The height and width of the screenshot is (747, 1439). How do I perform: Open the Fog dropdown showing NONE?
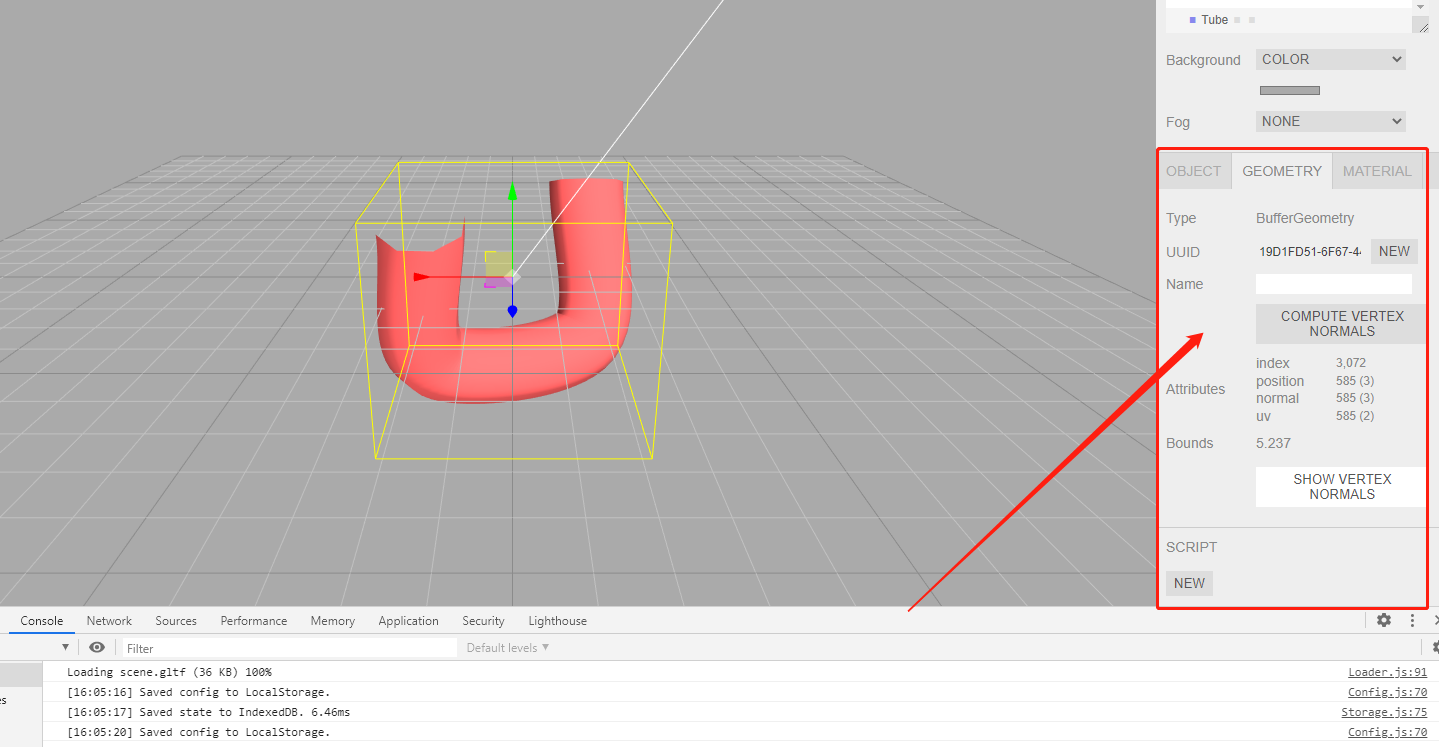(1330, 122)
